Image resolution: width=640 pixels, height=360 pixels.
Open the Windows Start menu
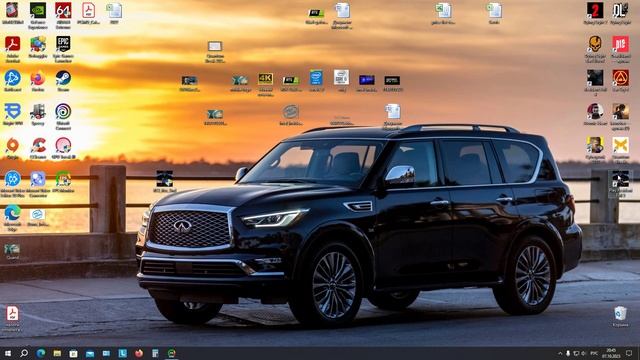click(x=8, y=353)
